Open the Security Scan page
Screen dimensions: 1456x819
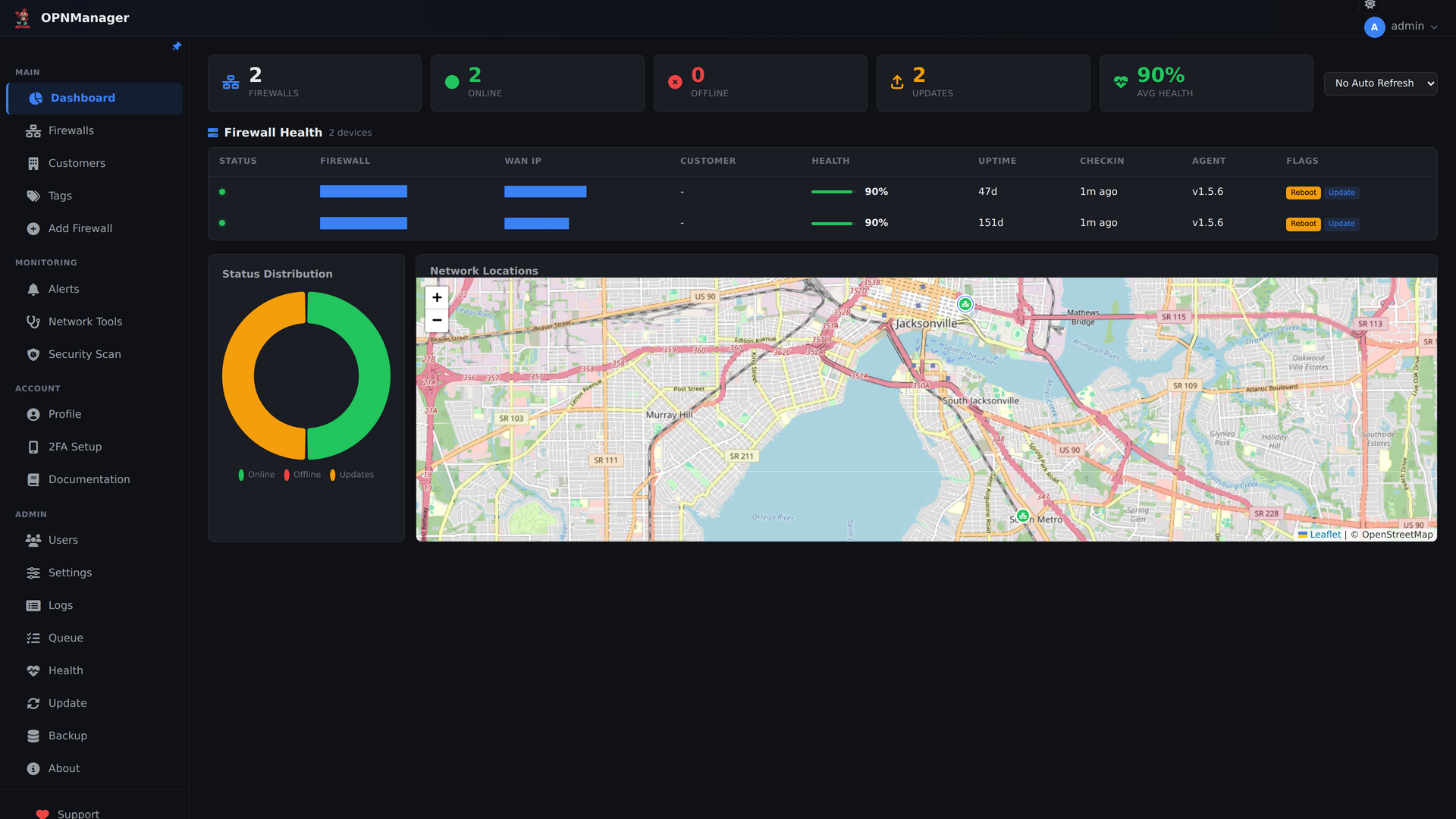(x=95, y=355)
